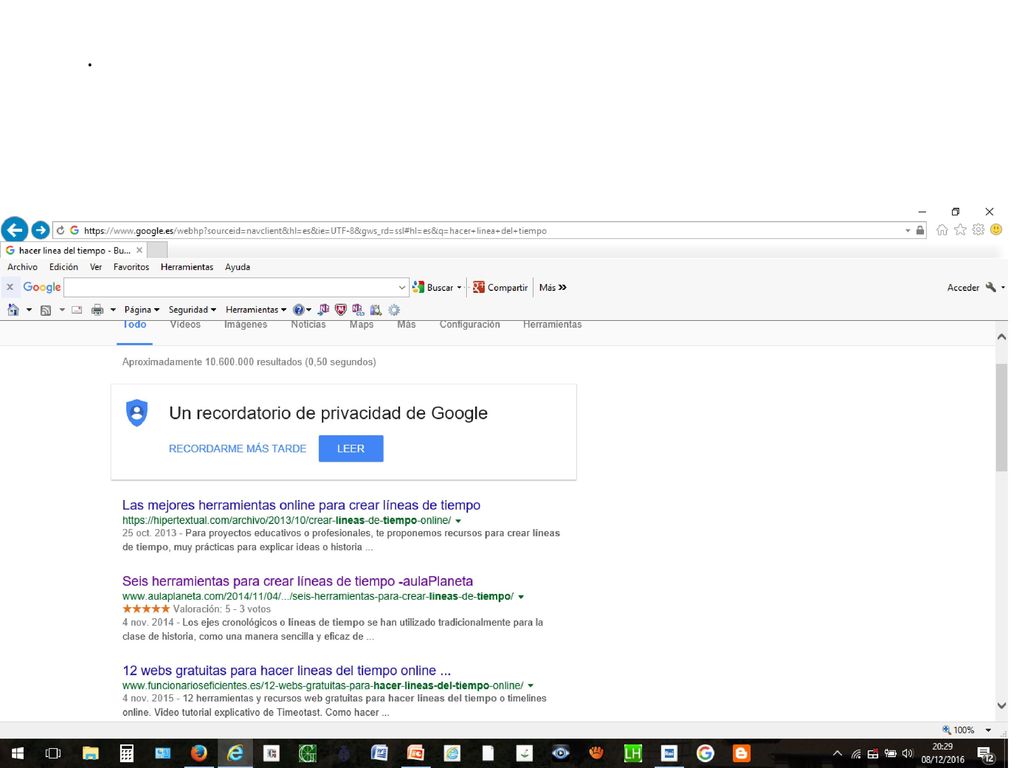Show hidden system tray icons chevron
The image size is (1024, 768).
837,754
